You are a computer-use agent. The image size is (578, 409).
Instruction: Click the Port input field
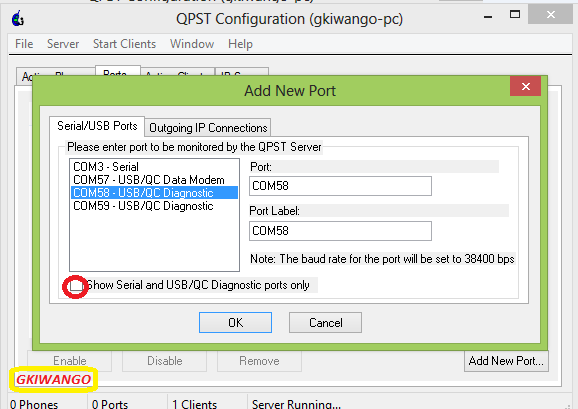pos(340,186)
